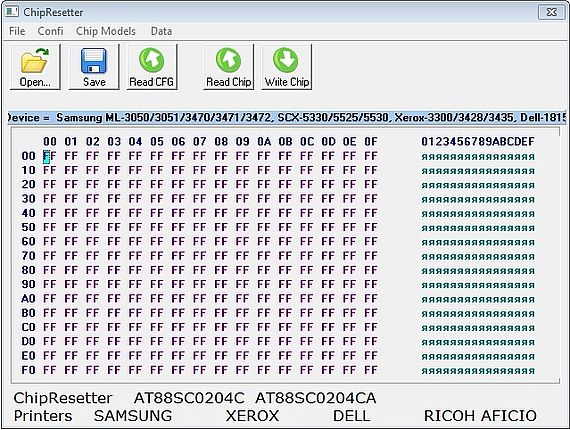Click the Open folder icon
Image resolution: width=570 pixels, height=430 pixels.
(x=35, y=61)
